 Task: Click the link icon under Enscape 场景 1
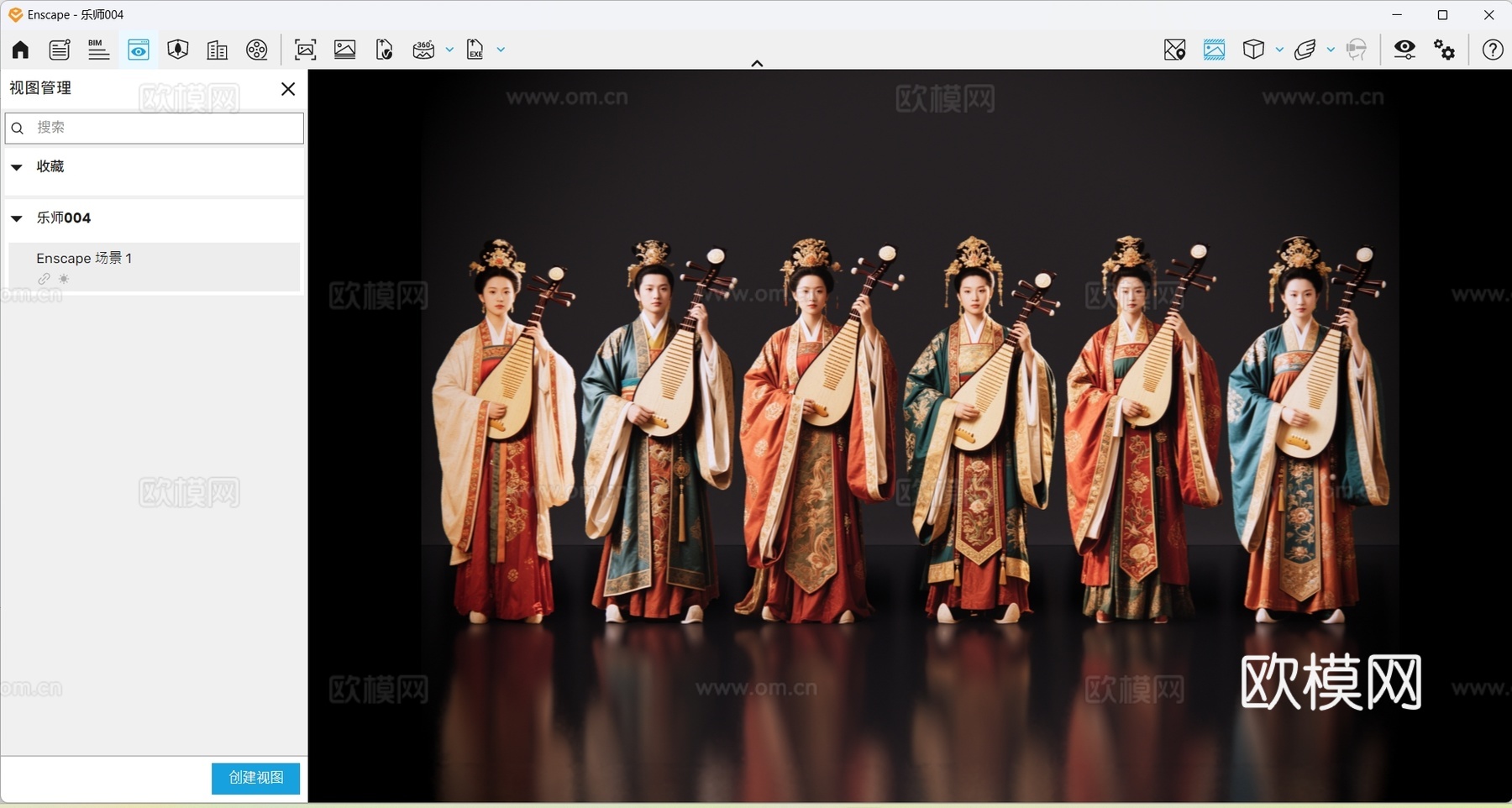(44, 279)
